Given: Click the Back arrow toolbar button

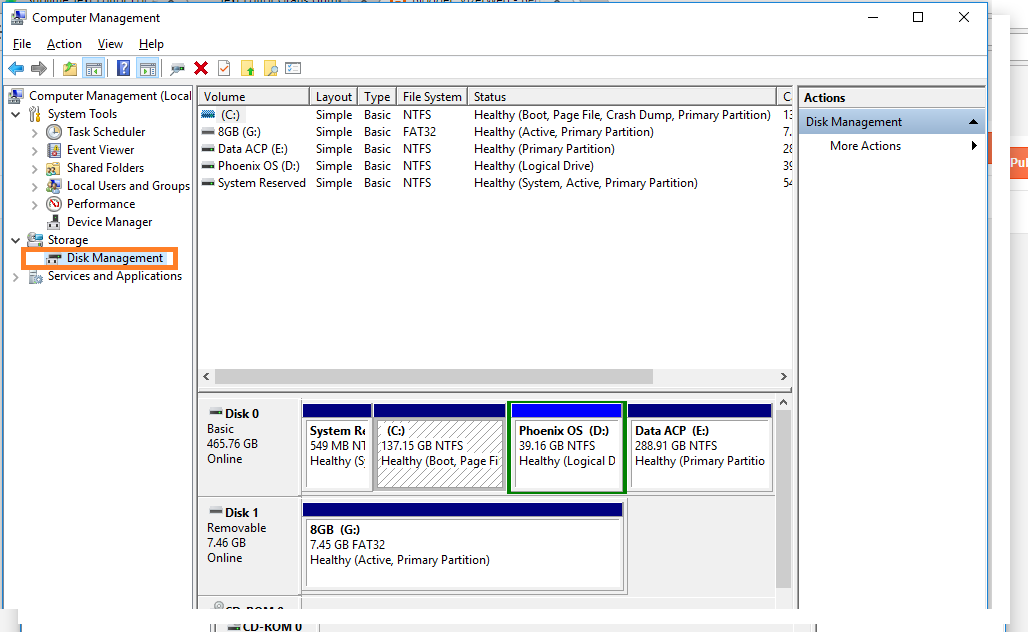Looking at the screenshot, I should 16,68.
